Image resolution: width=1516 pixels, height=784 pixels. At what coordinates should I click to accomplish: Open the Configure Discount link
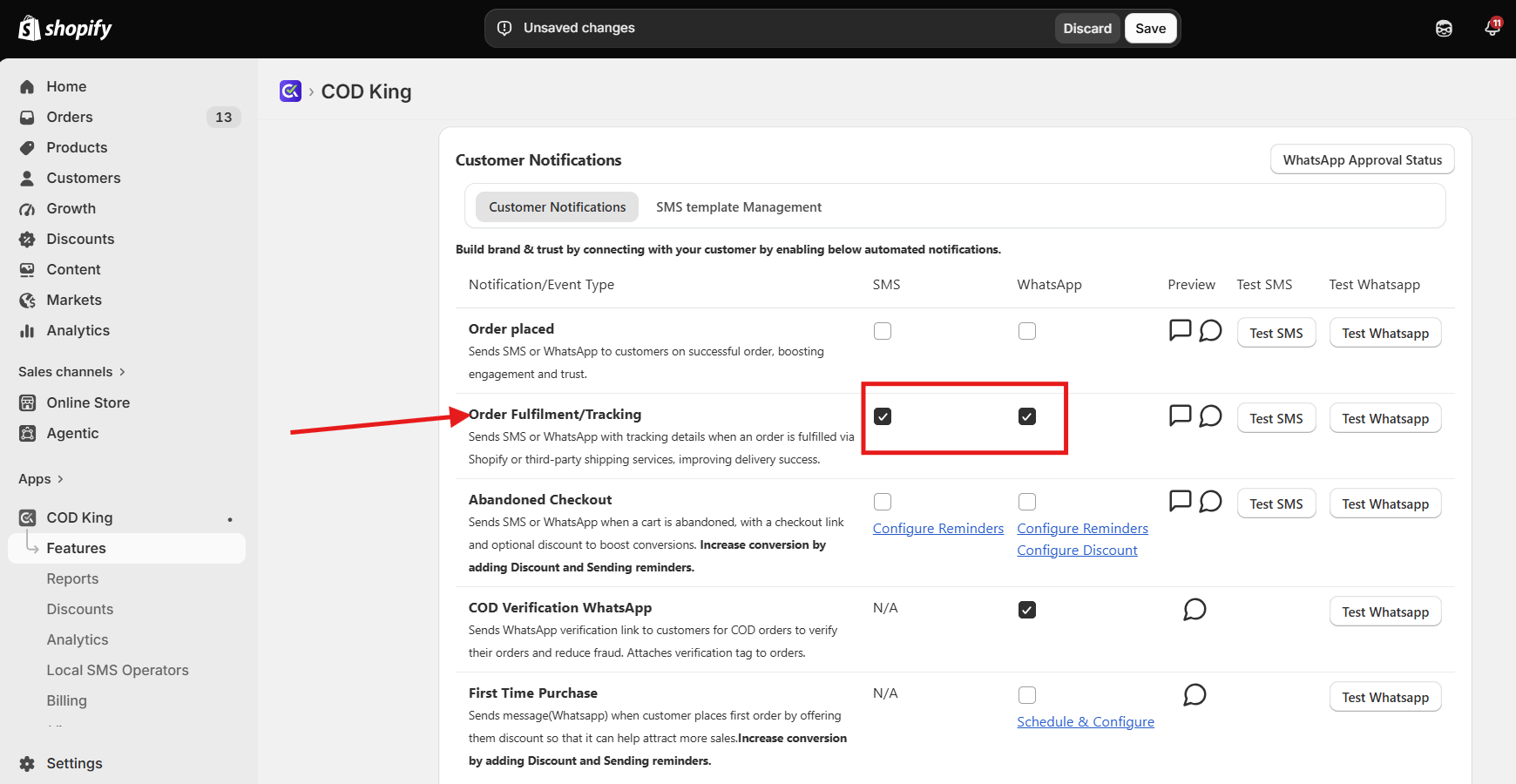coord(1078,551)
